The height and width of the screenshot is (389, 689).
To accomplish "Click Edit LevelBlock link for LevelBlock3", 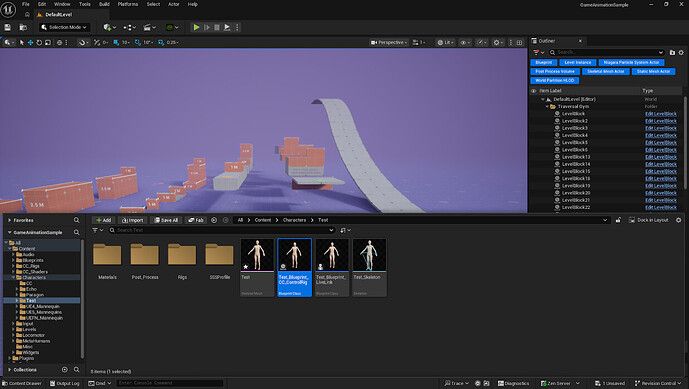I will click(660, 128).
